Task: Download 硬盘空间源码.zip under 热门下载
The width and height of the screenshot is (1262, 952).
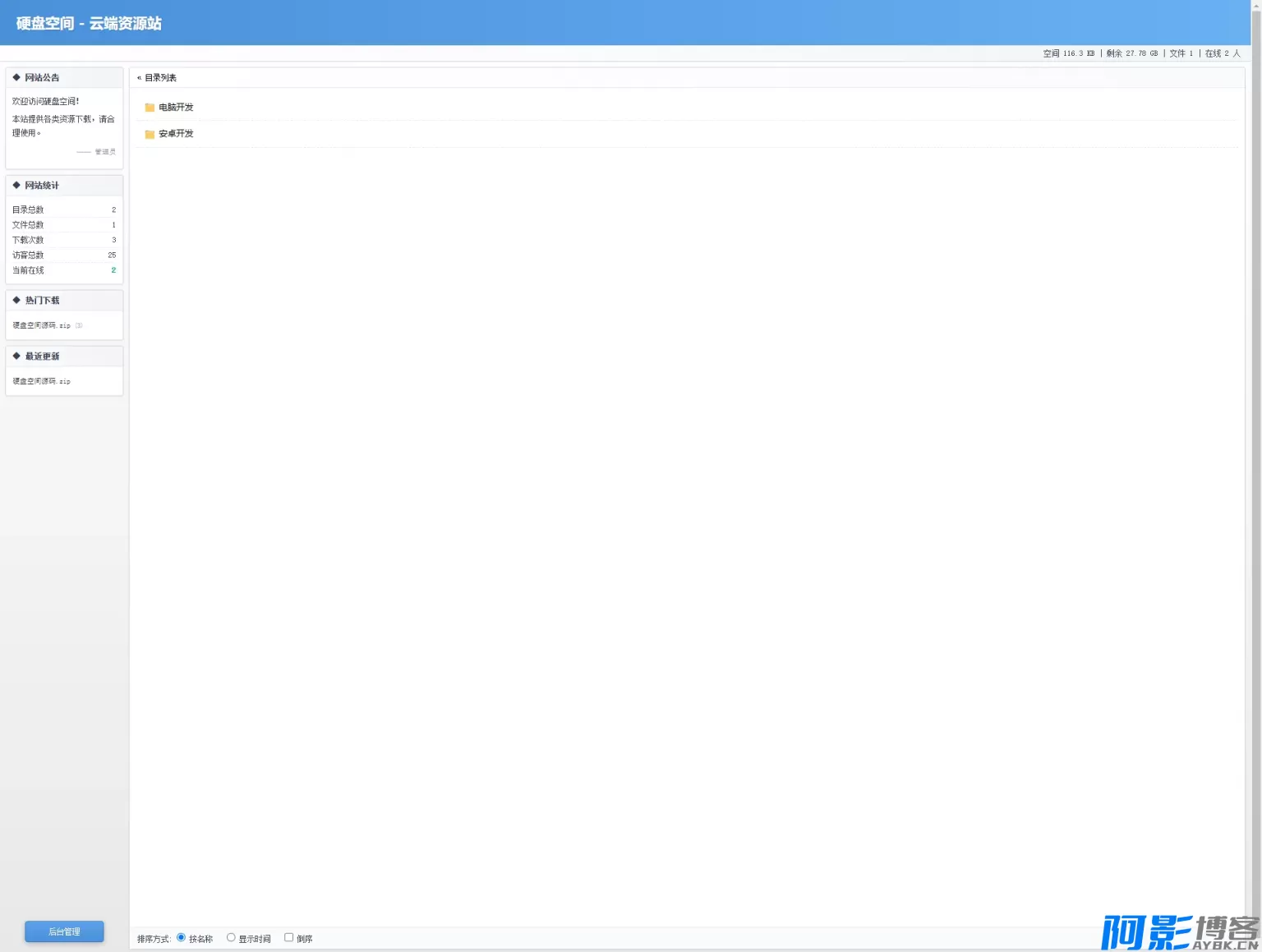Action: point(42,326)
